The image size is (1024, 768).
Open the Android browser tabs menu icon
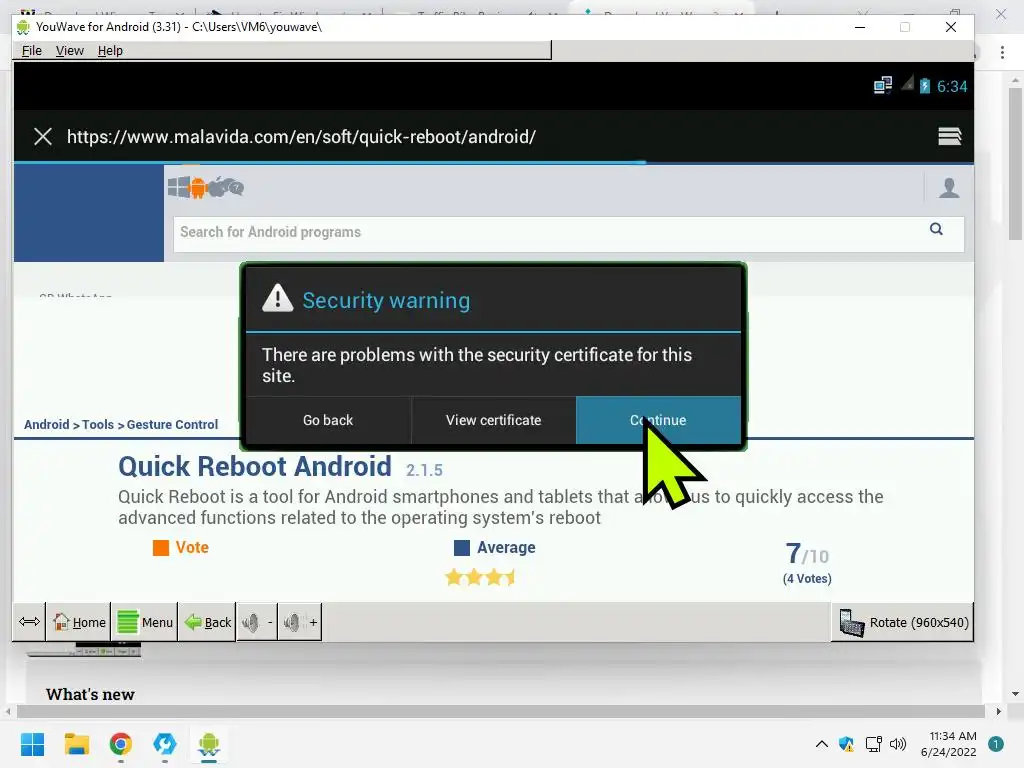pyautogui.click(x=950, y=136)
